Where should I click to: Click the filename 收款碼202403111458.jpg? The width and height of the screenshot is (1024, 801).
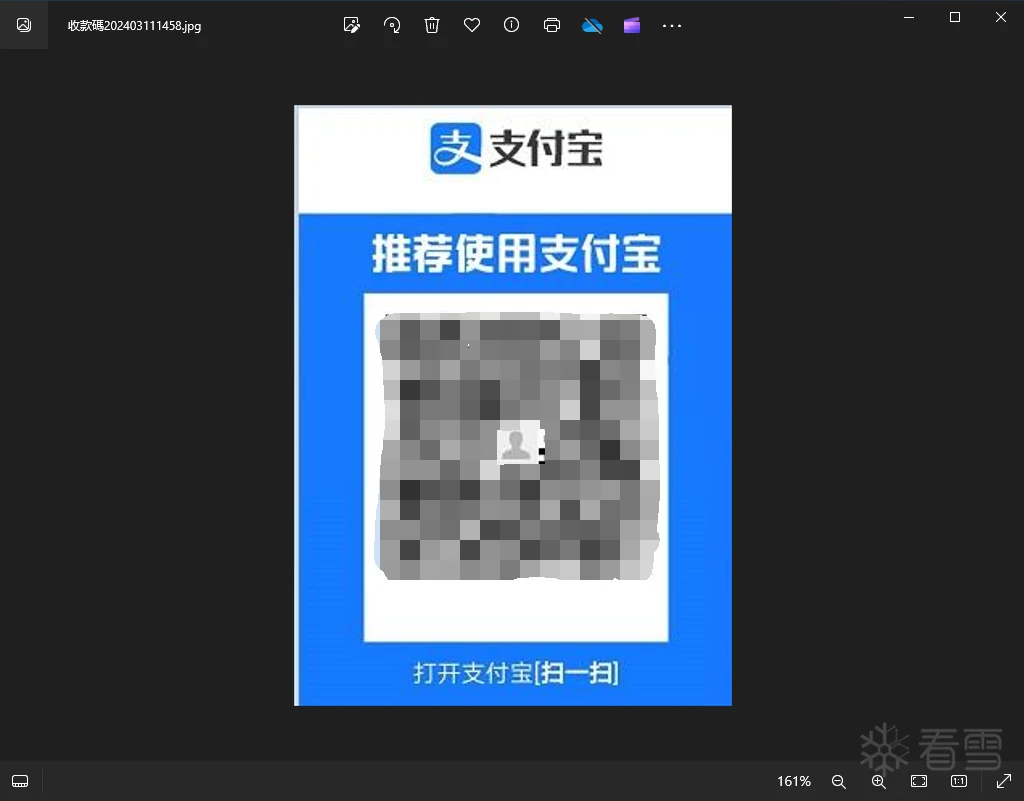pos(135,26)
